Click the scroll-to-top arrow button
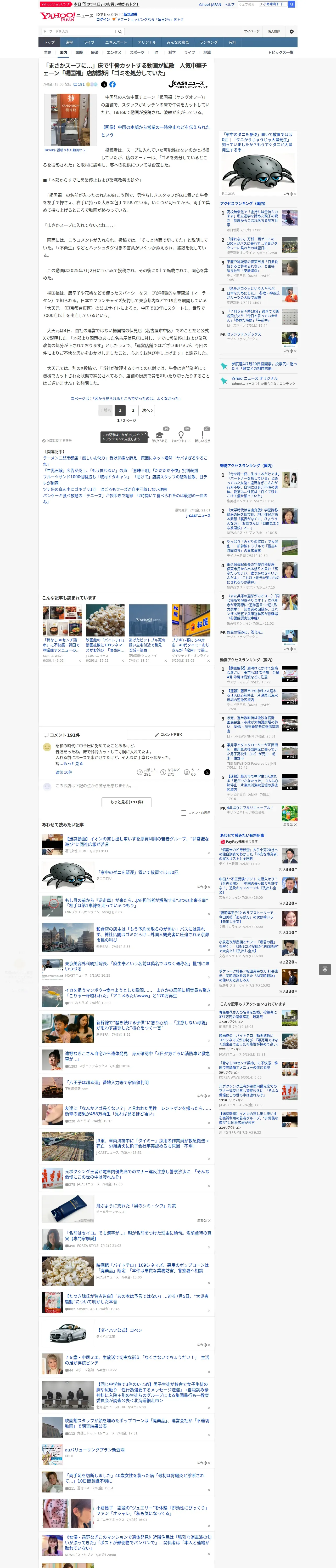336x1568 pixels. (x=325, y=969)
